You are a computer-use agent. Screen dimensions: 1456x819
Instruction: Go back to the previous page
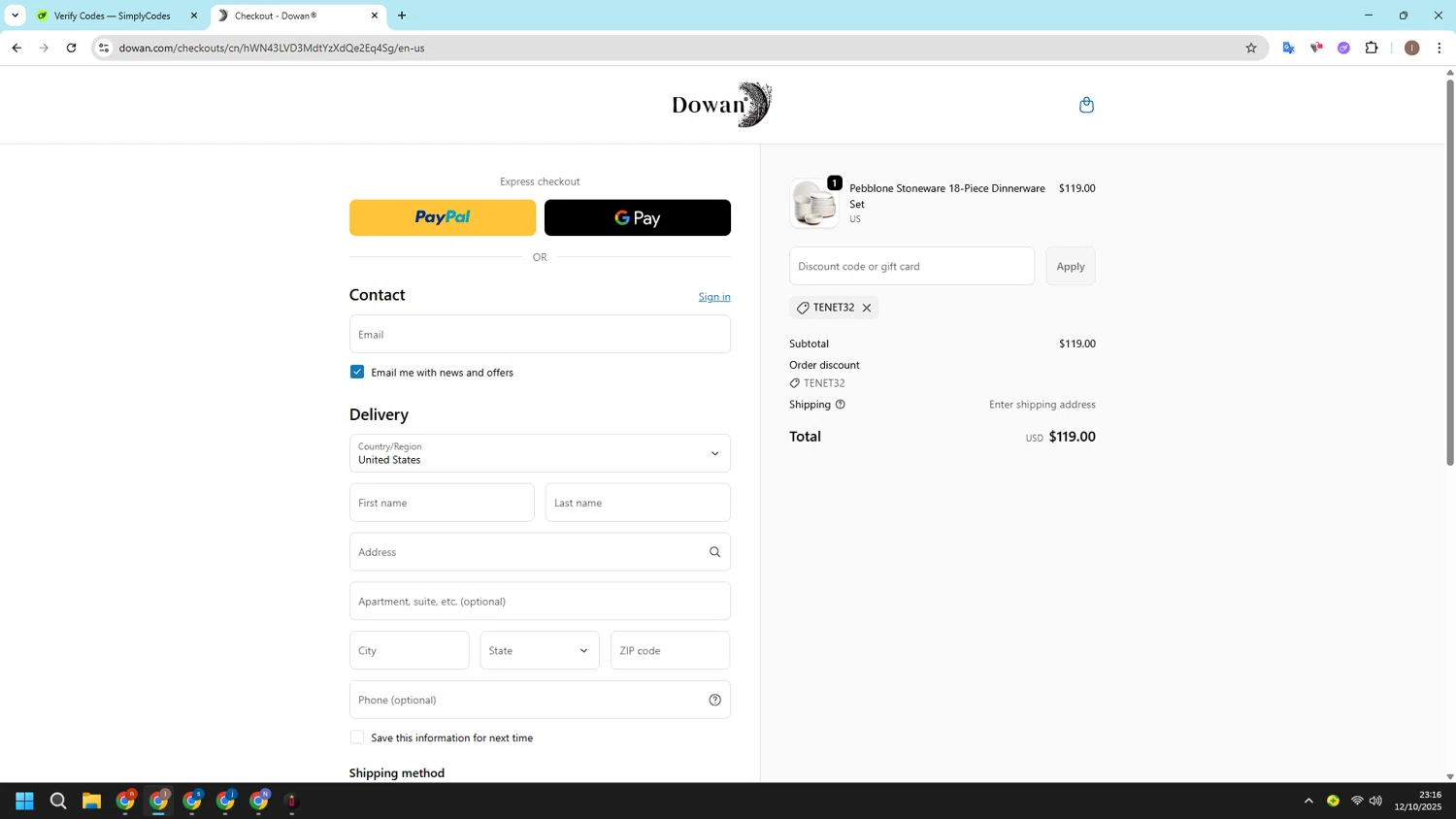click(x=17, y=48)
